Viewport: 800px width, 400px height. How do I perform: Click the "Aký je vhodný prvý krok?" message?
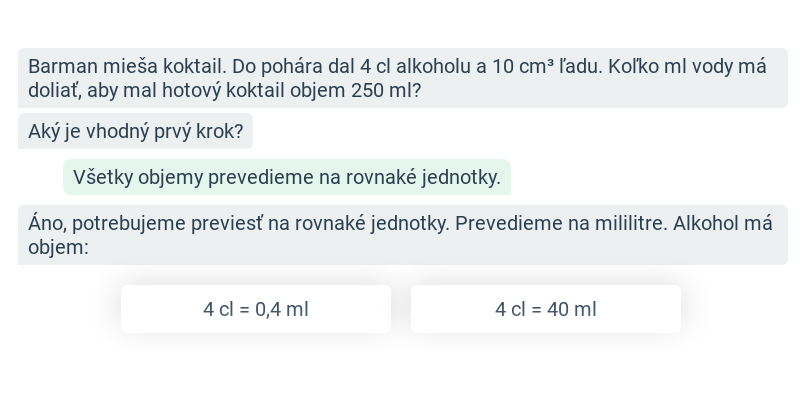[x=135, y=131]
